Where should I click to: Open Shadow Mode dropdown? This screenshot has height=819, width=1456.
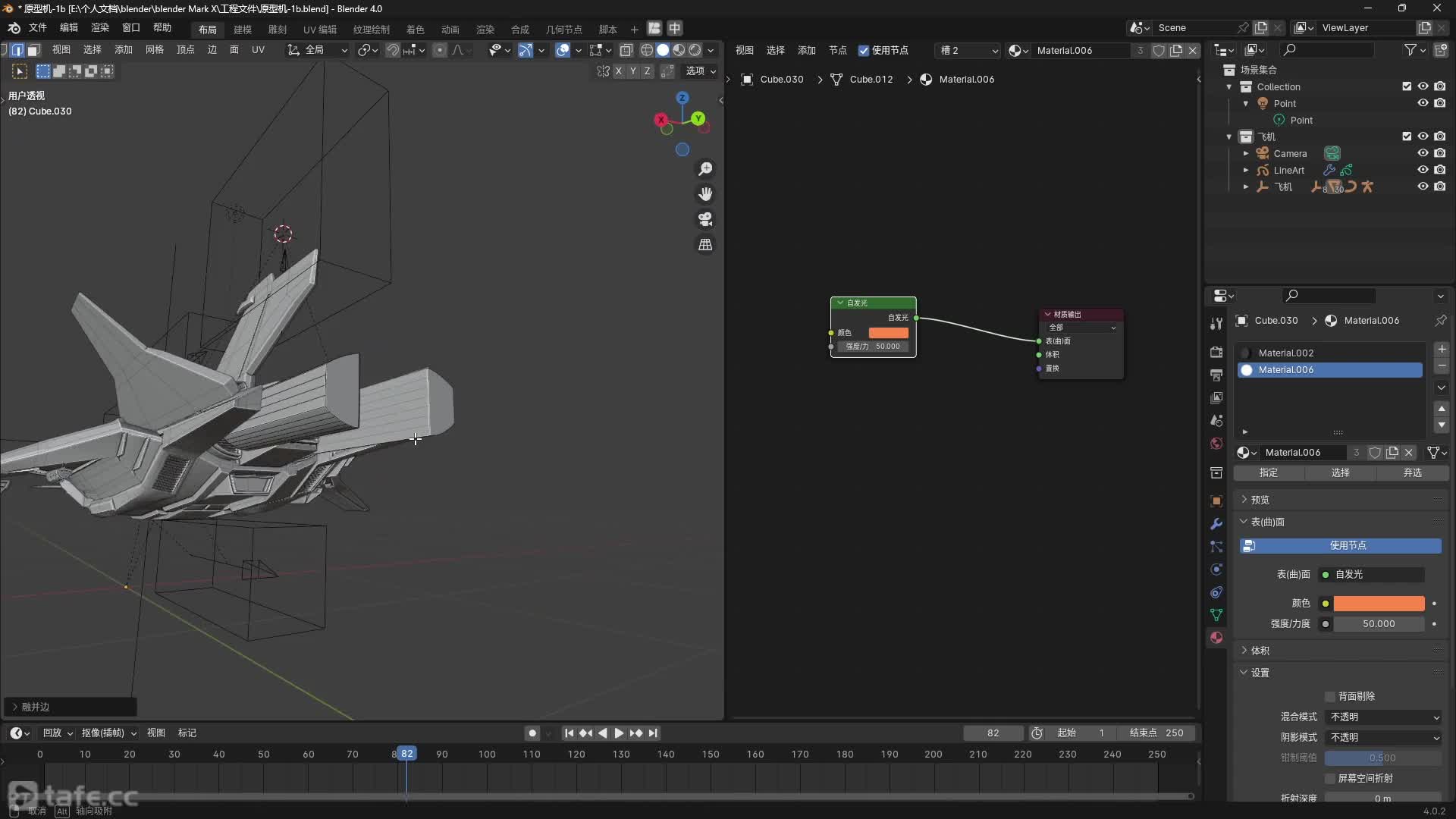1383,738
